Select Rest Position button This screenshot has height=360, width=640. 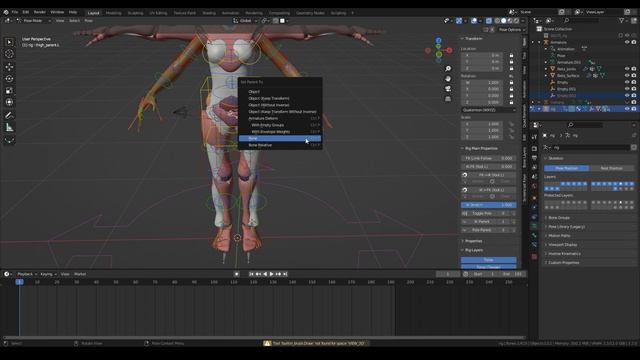(611, 168)
